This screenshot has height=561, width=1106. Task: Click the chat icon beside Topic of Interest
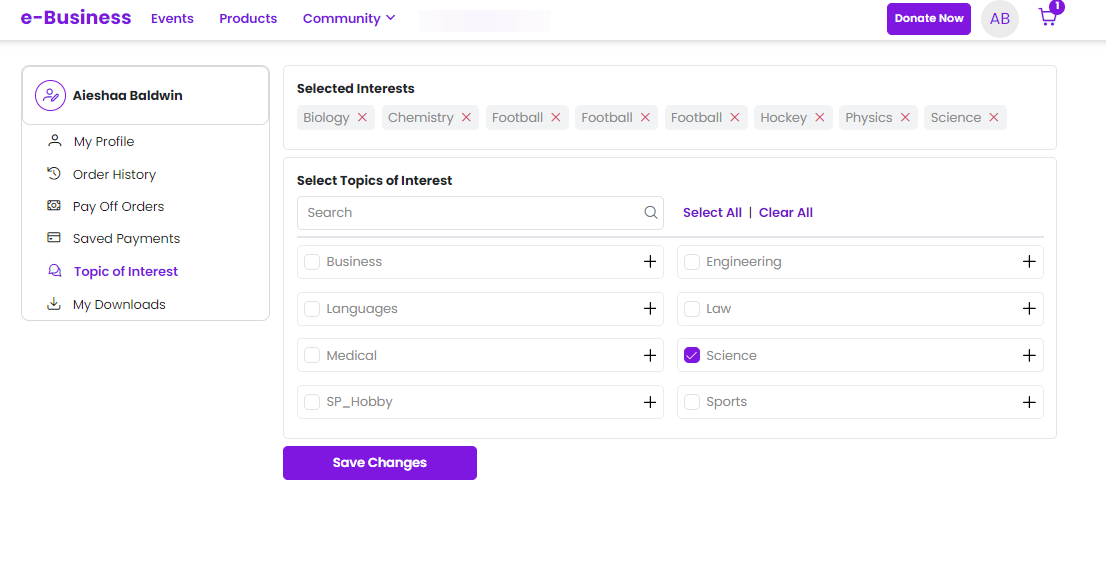pyautogui.click(x=54, y=271)
